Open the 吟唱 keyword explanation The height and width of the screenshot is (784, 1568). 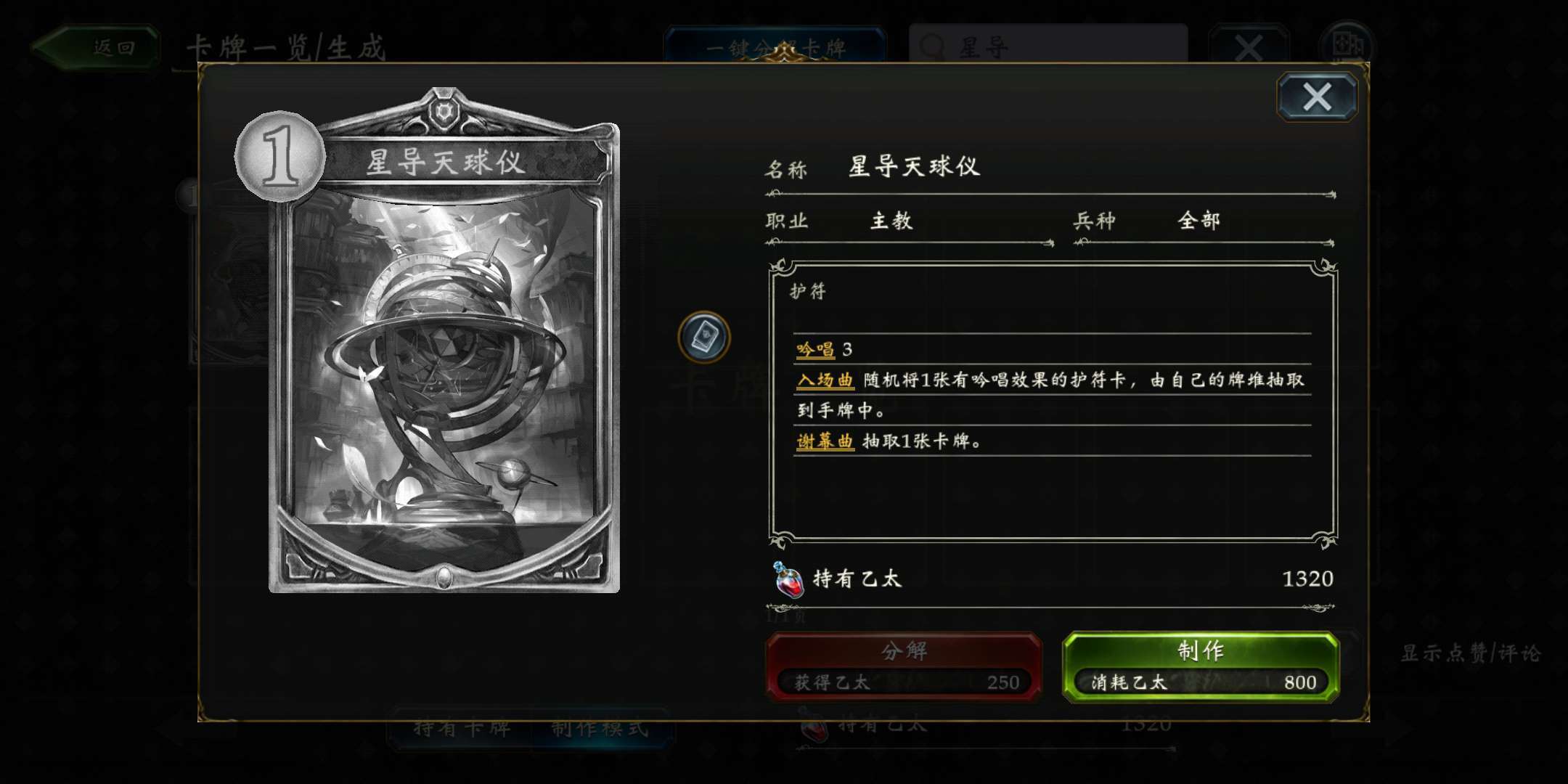tap(815, 349)
